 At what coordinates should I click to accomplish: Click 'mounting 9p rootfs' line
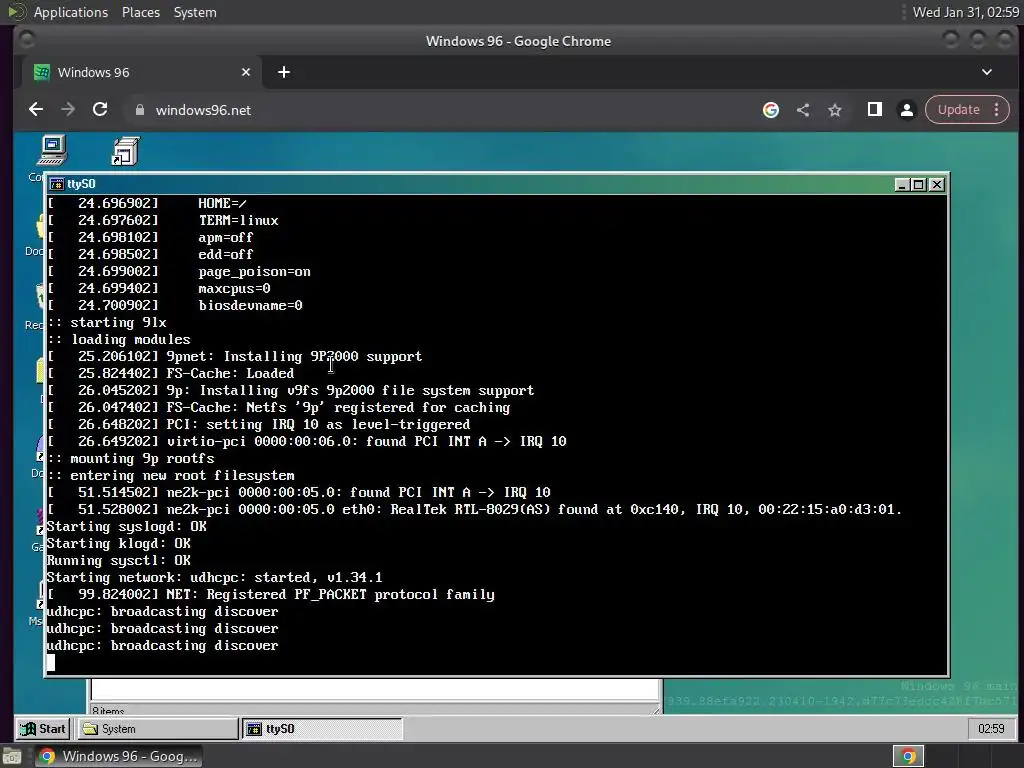(131, 458)
